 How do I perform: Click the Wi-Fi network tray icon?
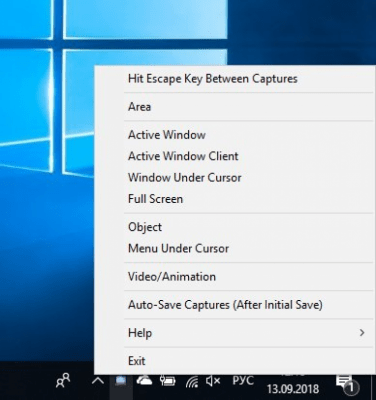click(192, 381)
